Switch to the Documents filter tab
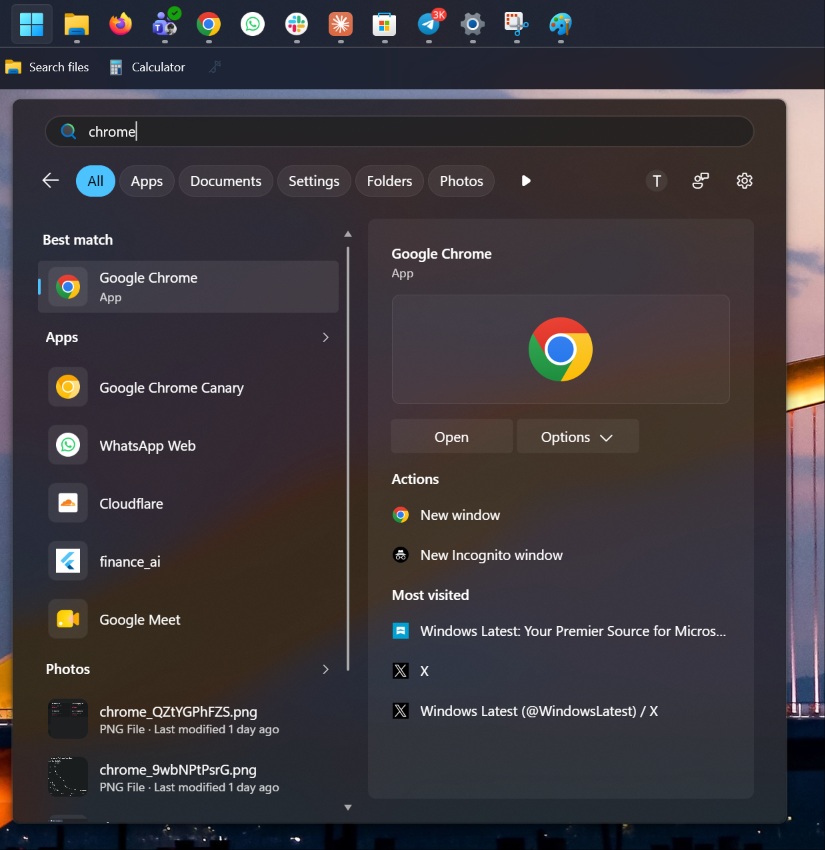Viewport: 825px width, 850px height. pos(225,181)
